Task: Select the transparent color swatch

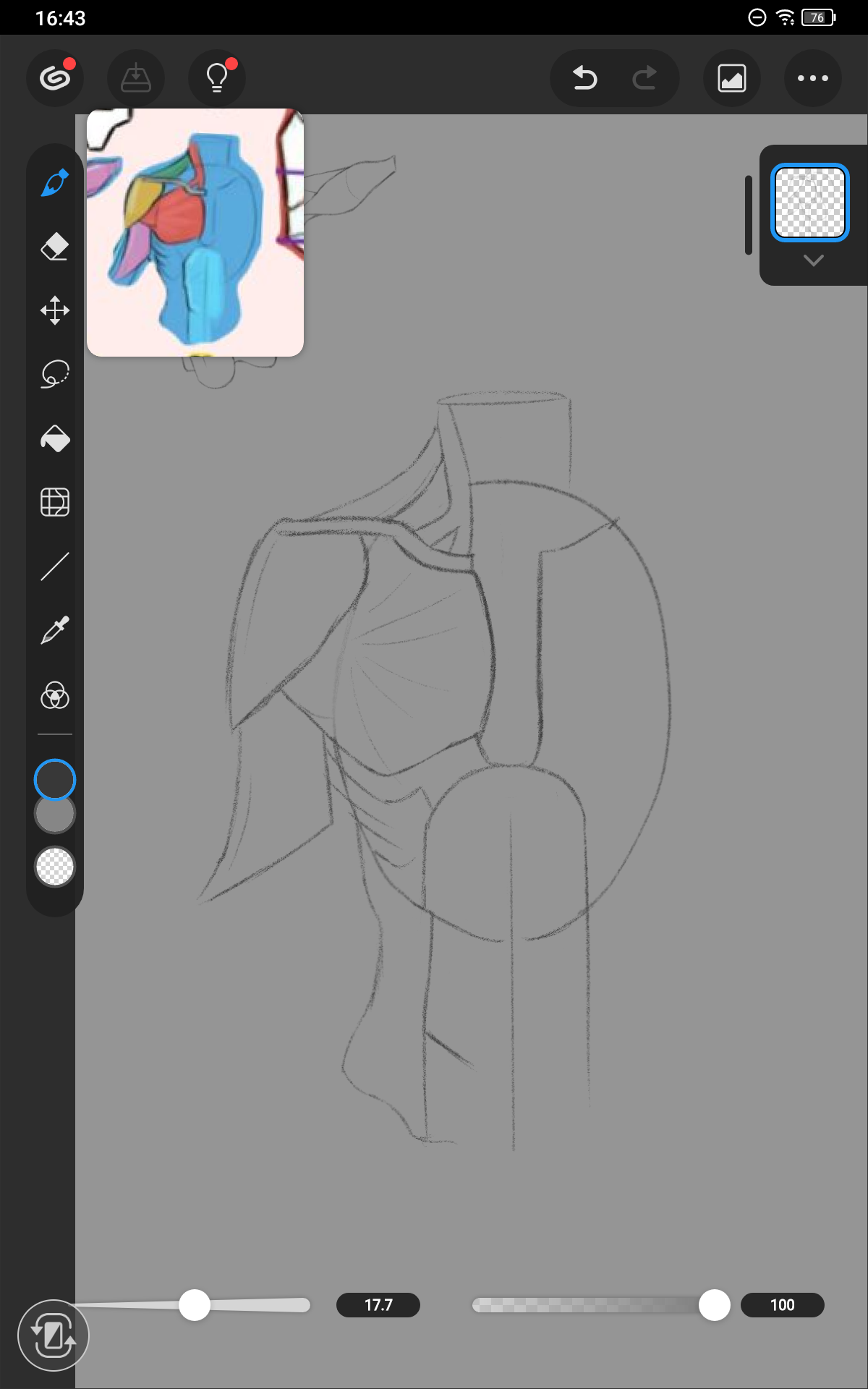Action: (x=55, y=867)
